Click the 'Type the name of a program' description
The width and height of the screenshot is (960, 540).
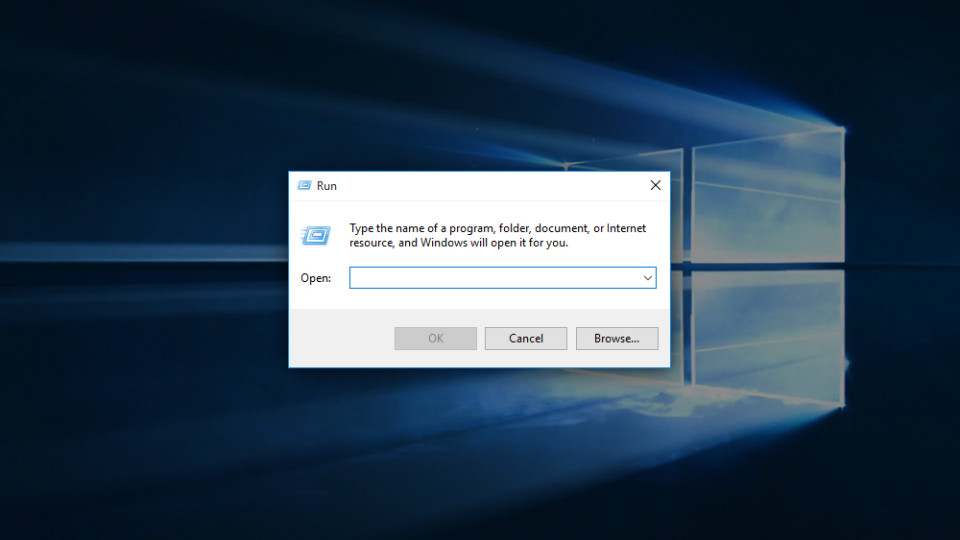coord(497,235)
